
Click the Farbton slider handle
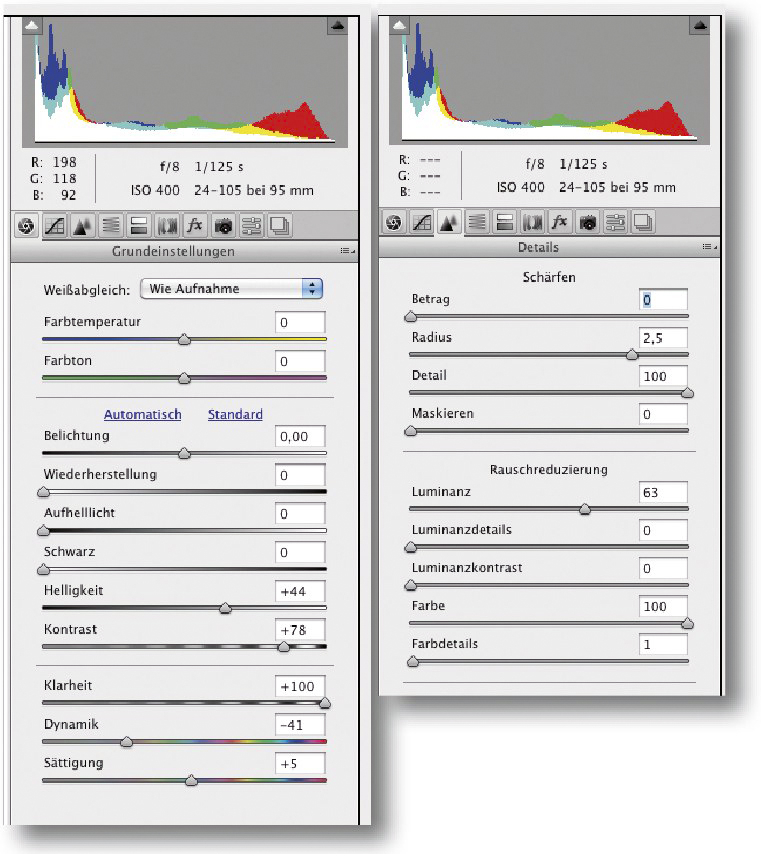(185, 378)
